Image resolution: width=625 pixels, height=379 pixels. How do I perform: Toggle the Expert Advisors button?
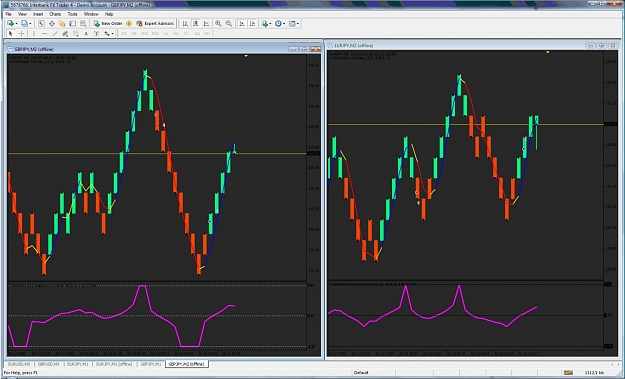point(155,24)
